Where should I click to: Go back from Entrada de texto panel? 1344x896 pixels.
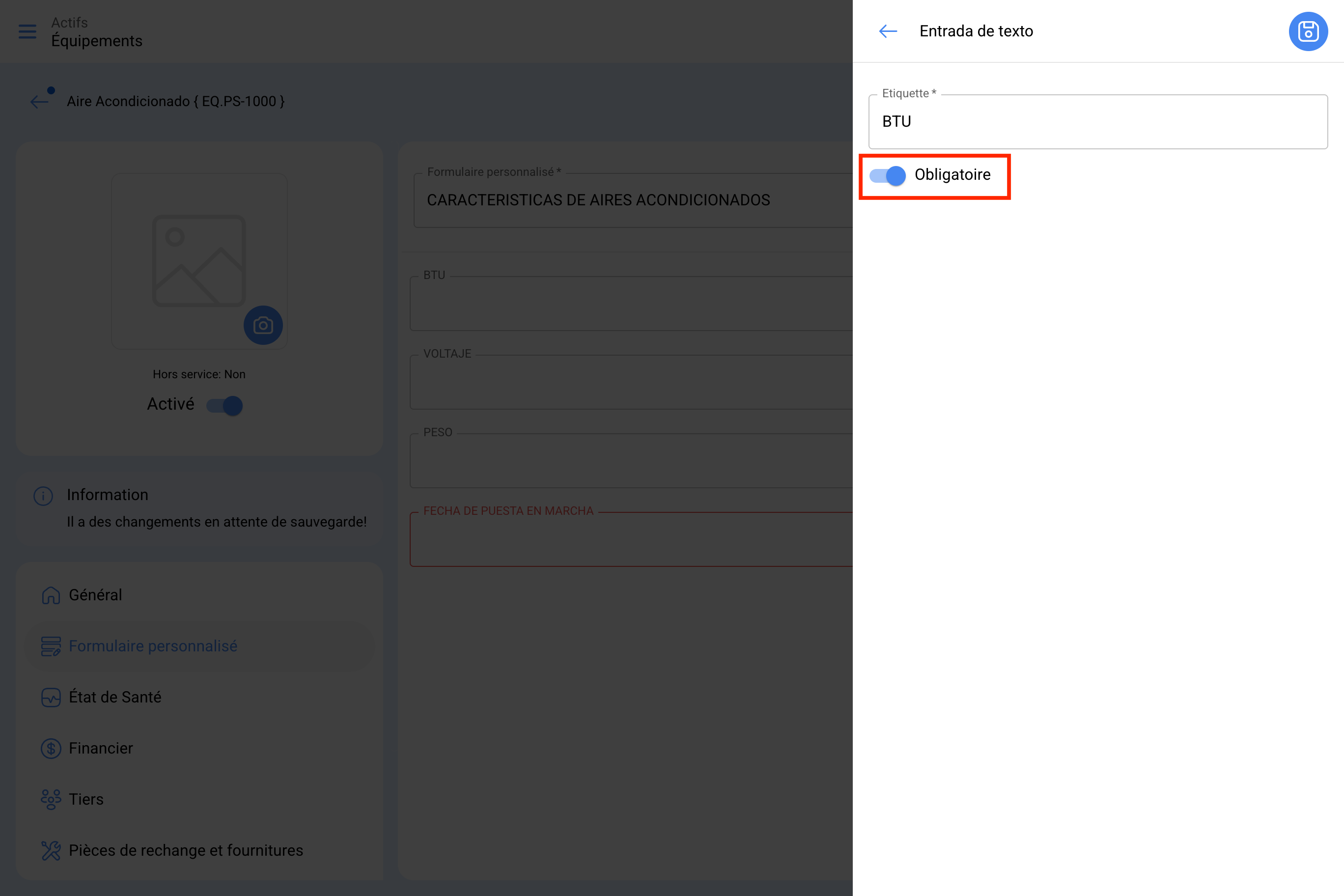coord(888,31)
